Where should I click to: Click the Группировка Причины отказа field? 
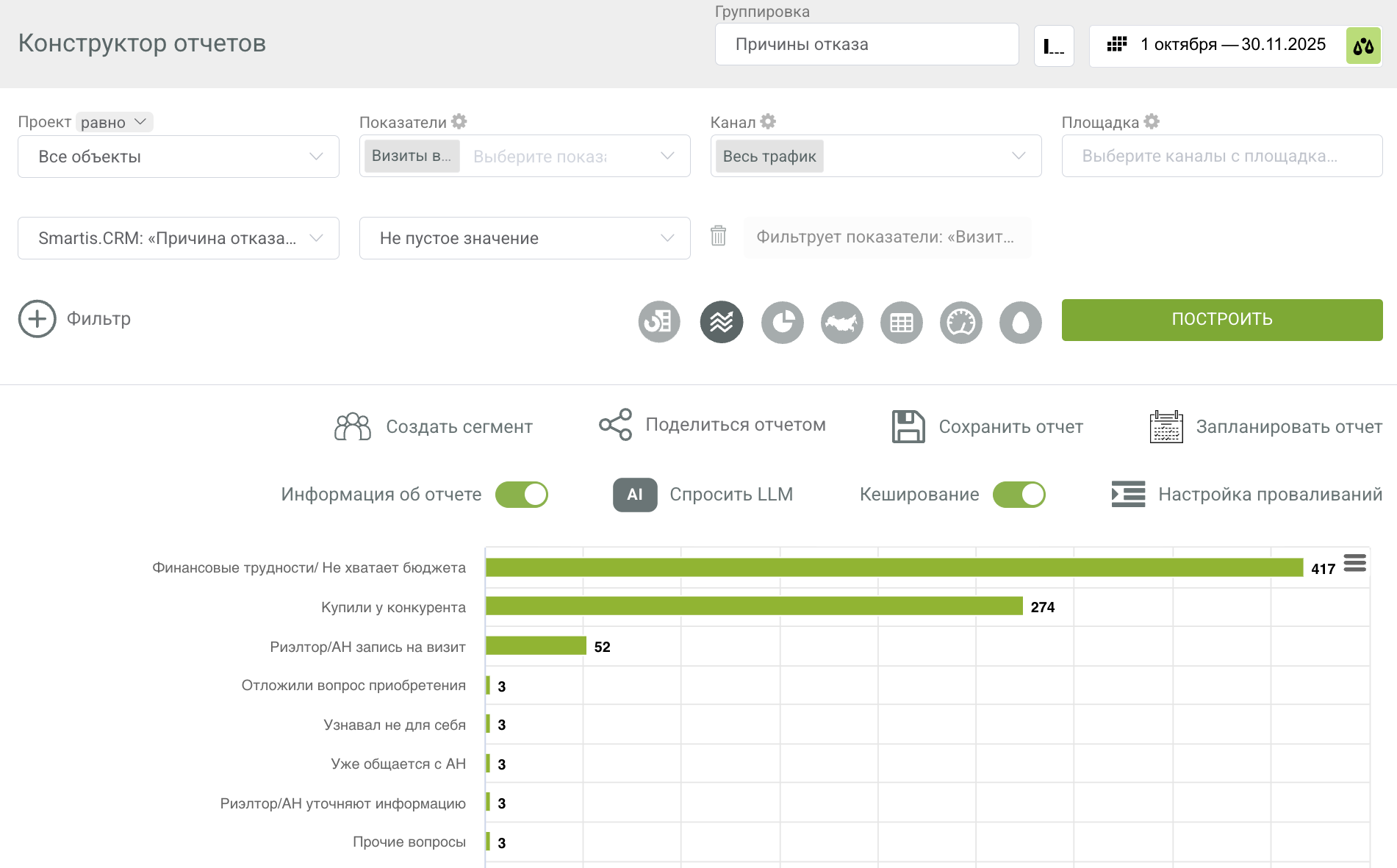click(x=867, y=44)
